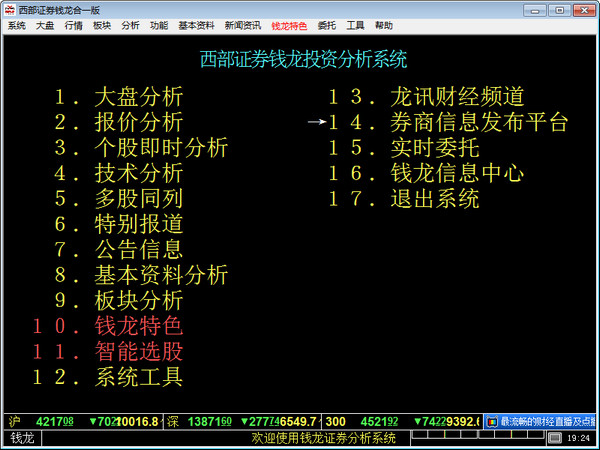Choose 15. 实时委托 option
The height and width of the screenshot is (450, 600).
(404, 148)
